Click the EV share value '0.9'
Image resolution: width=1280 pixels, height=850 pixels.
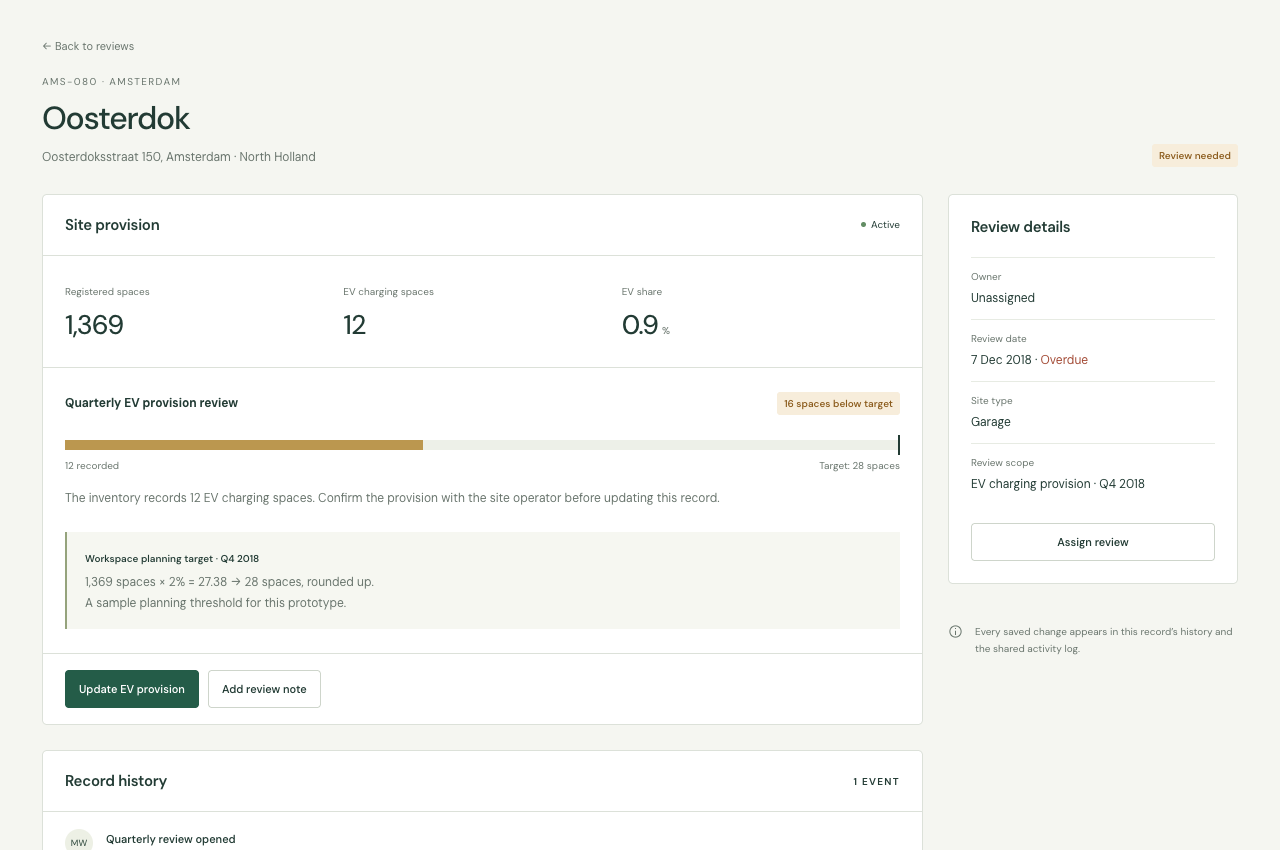pos(640,325)
